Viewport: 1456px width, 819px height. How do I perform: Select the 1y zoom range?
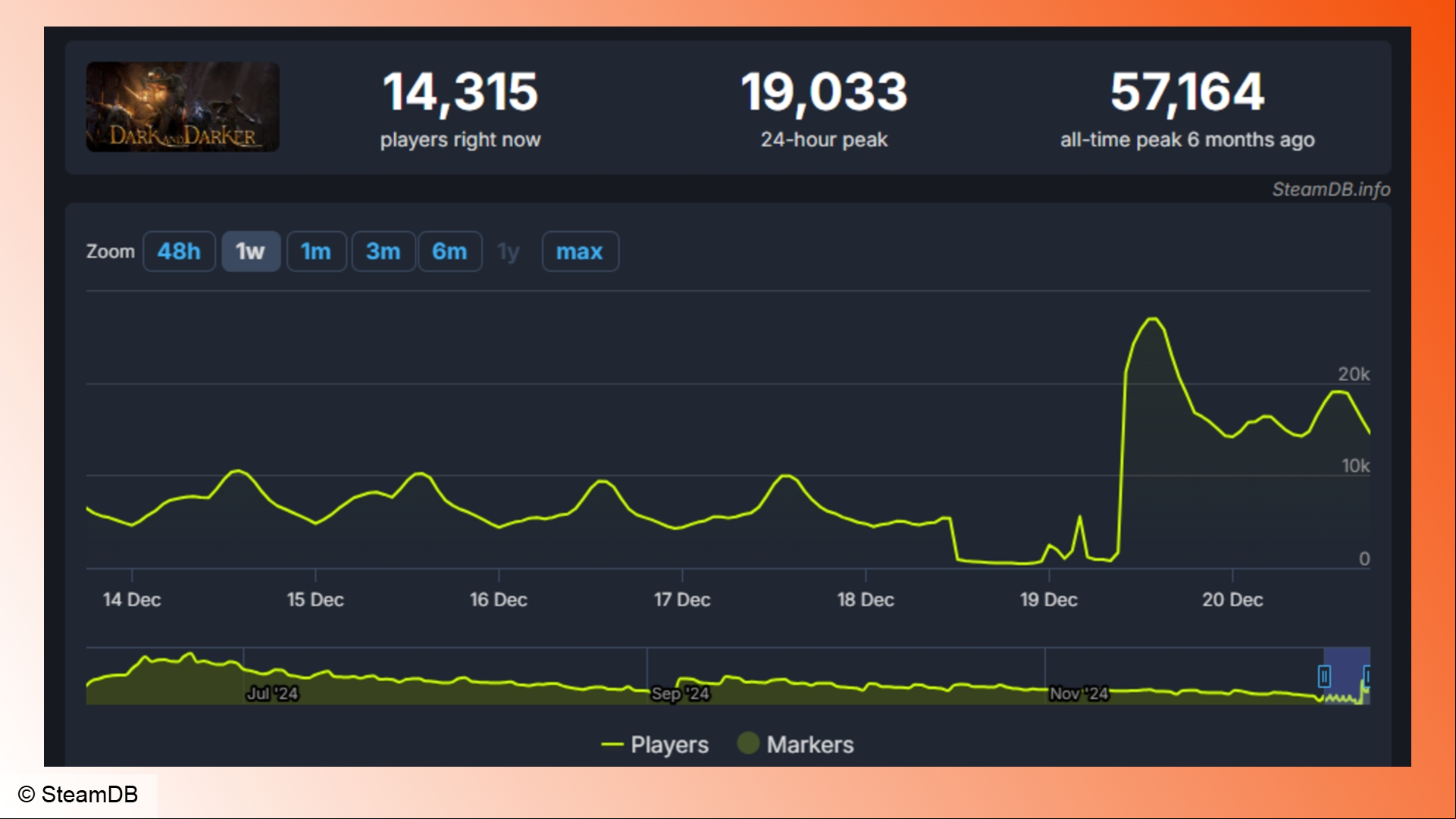click(509, 252)
